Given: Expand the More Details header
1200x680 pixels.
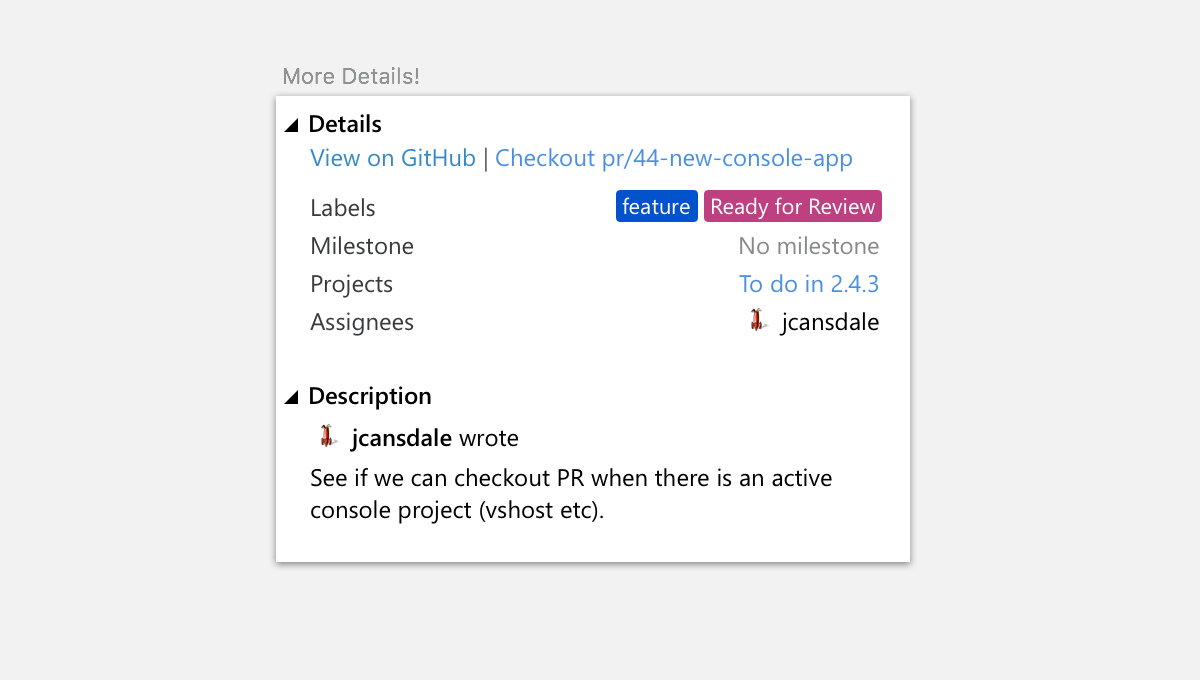Looking at the screenshot, I should (350, 76).
